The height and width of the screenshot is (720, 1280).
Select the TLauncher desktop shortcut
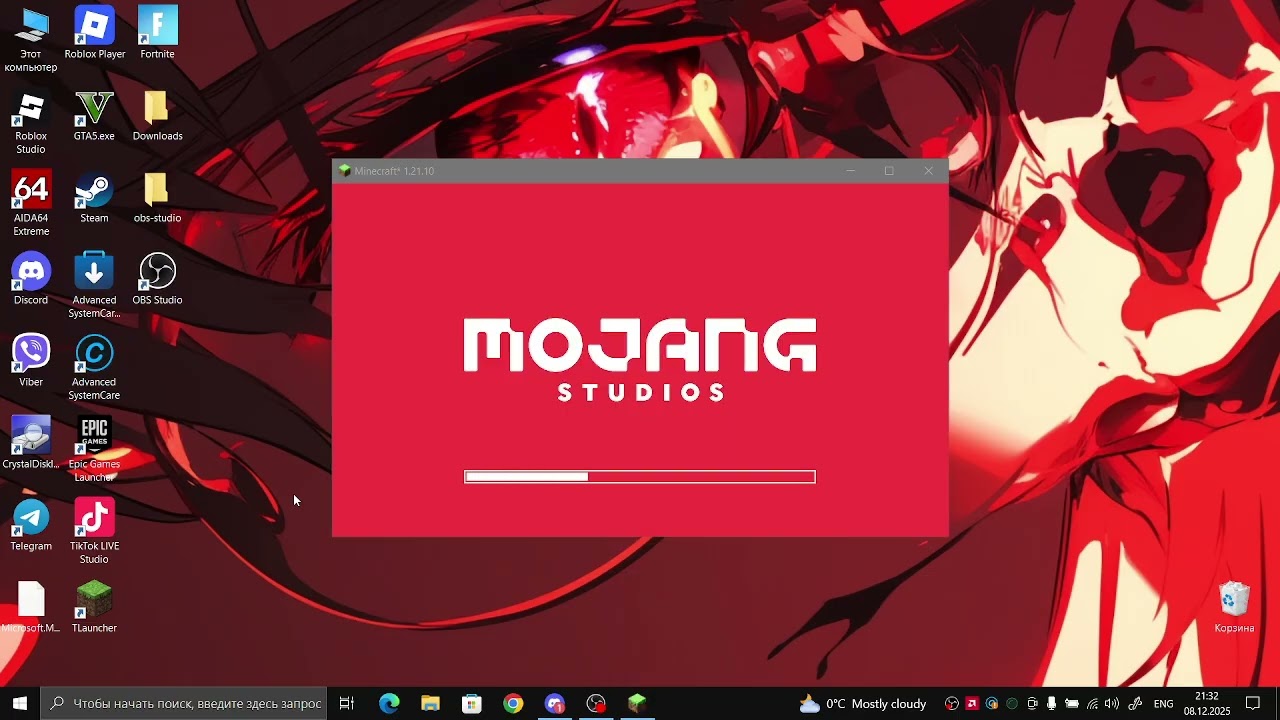[x=94, y=607]
